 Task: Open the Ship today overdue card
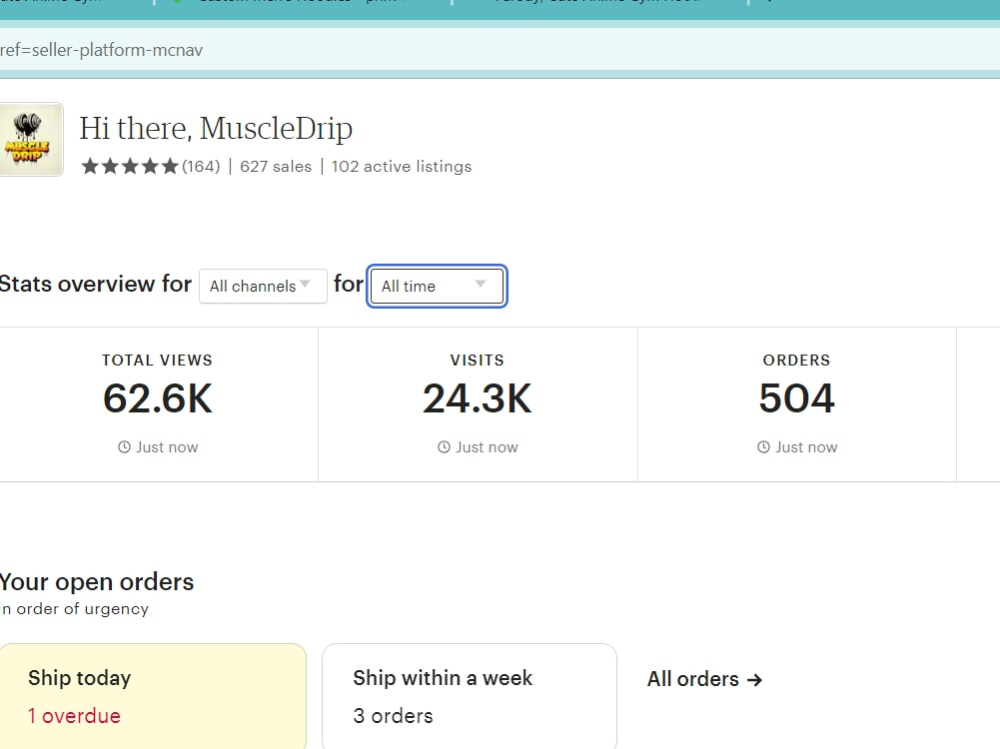[x=152, y=697]
